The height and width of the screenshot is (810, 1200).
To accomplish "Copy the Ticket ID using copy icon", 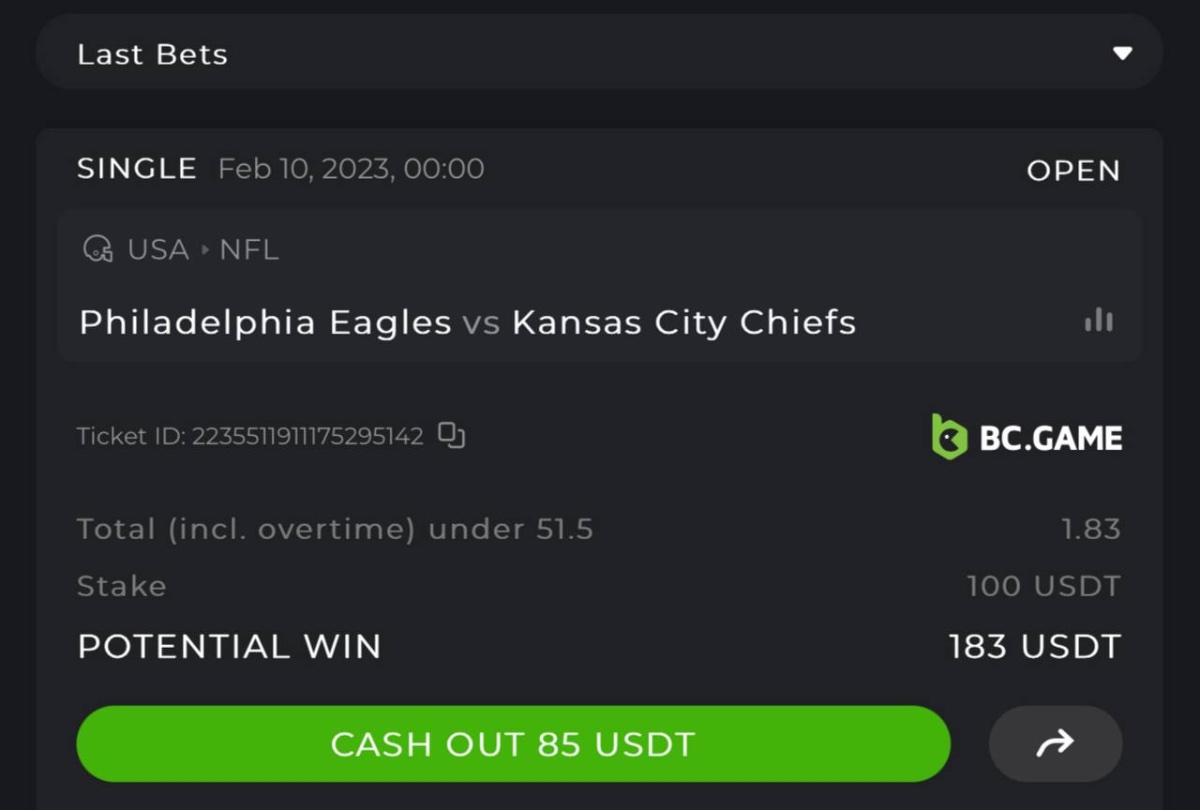I will 452,436.
